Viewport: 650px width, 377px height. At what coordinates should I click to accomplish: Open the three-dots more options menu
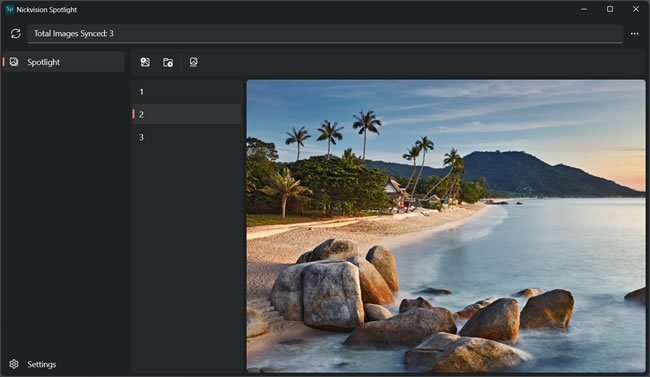[634, 34]
